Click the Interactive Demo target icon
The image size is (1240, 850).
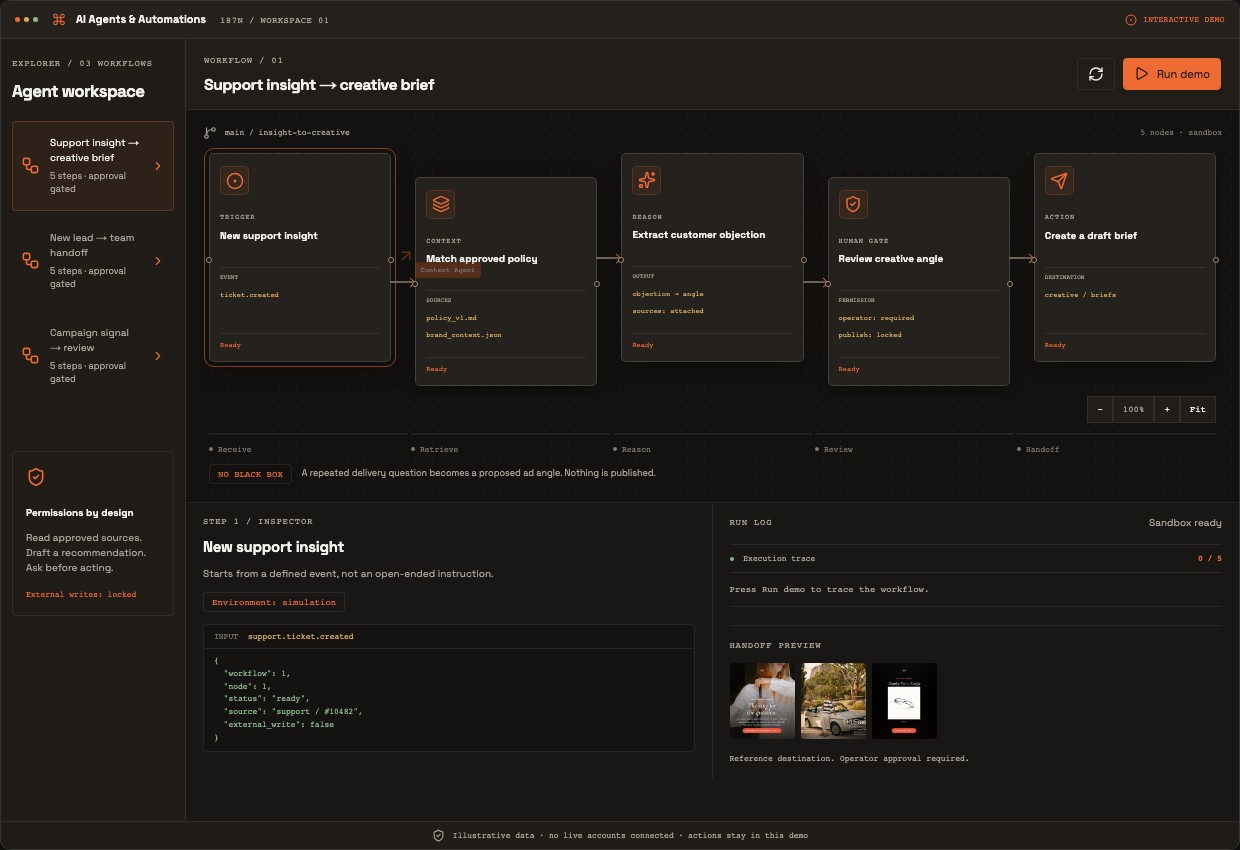point(1131,20)
